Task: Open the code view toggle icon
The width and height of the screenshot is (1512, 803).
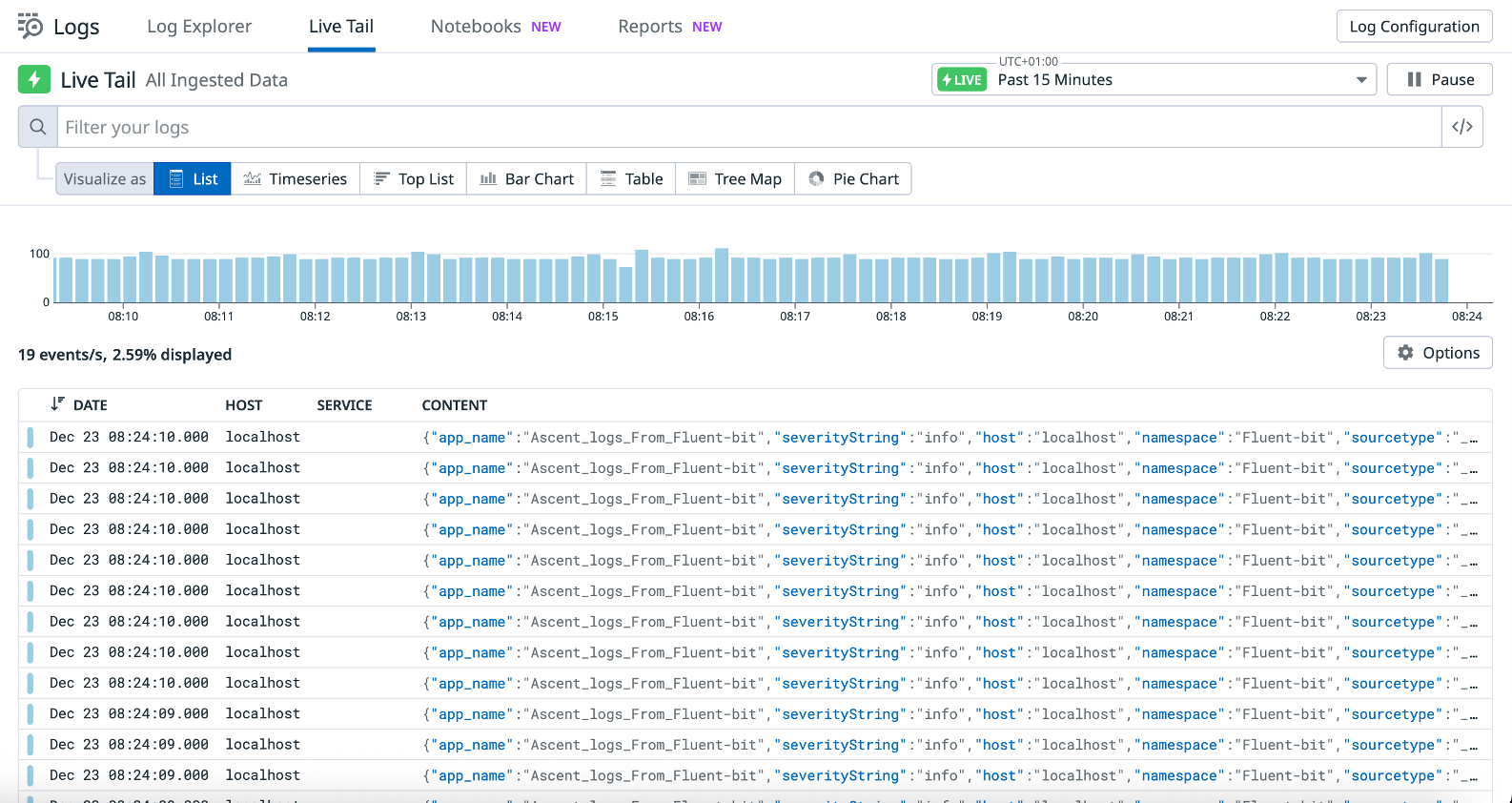Action: coord(1461,127)
